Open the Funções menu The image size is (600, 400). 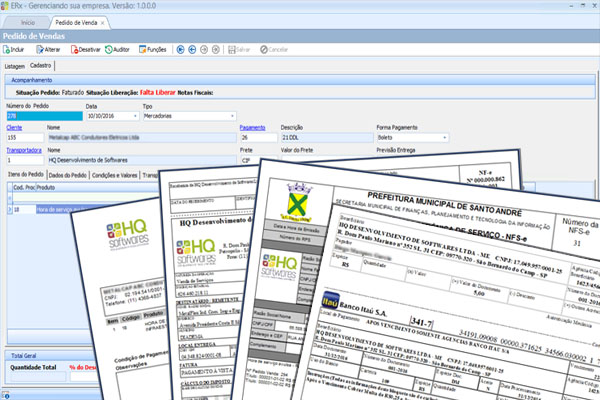click(152, 49)
